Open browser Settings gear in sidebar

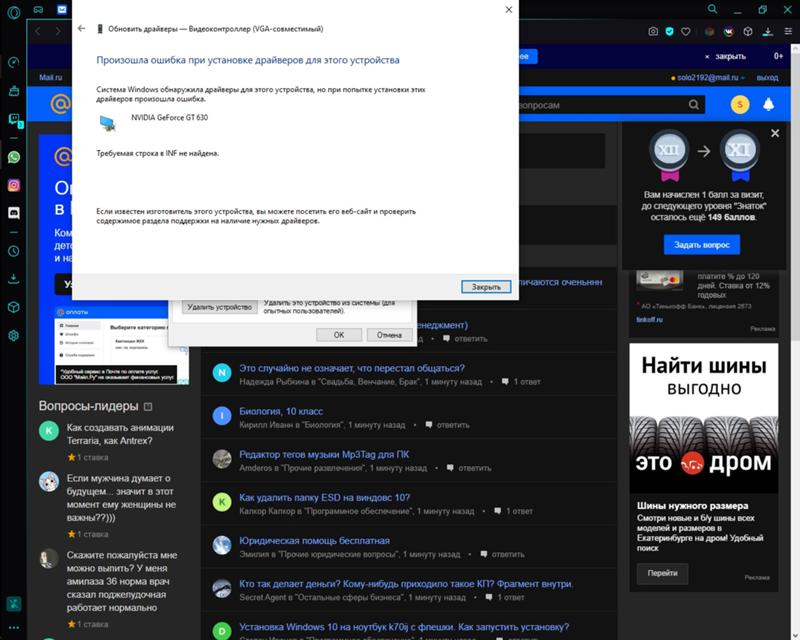14,335
